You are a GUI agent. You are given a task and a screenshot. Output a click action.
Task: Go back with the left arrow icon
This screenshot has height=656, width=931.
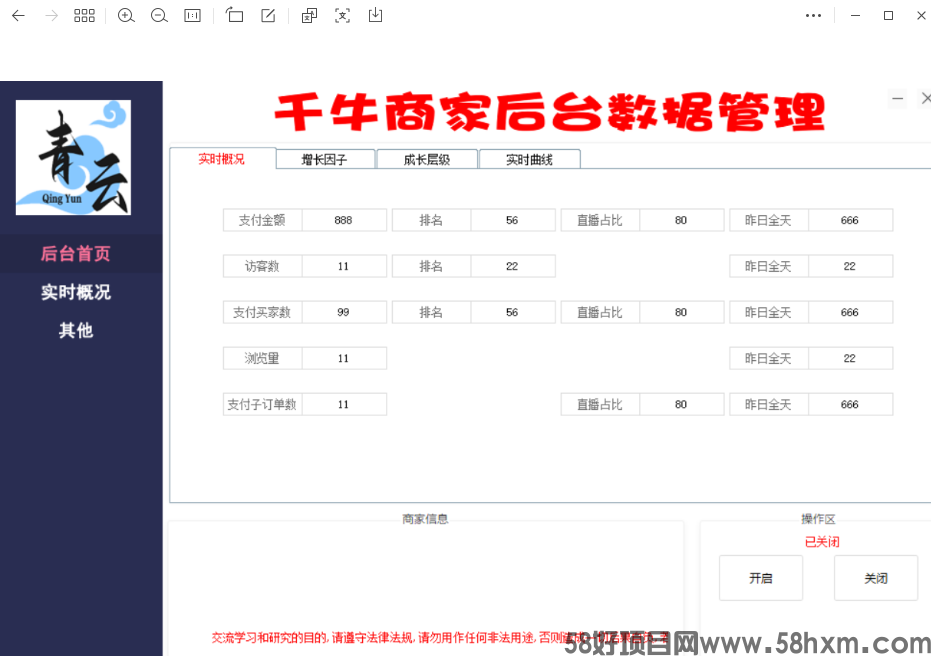coord(18,15)
